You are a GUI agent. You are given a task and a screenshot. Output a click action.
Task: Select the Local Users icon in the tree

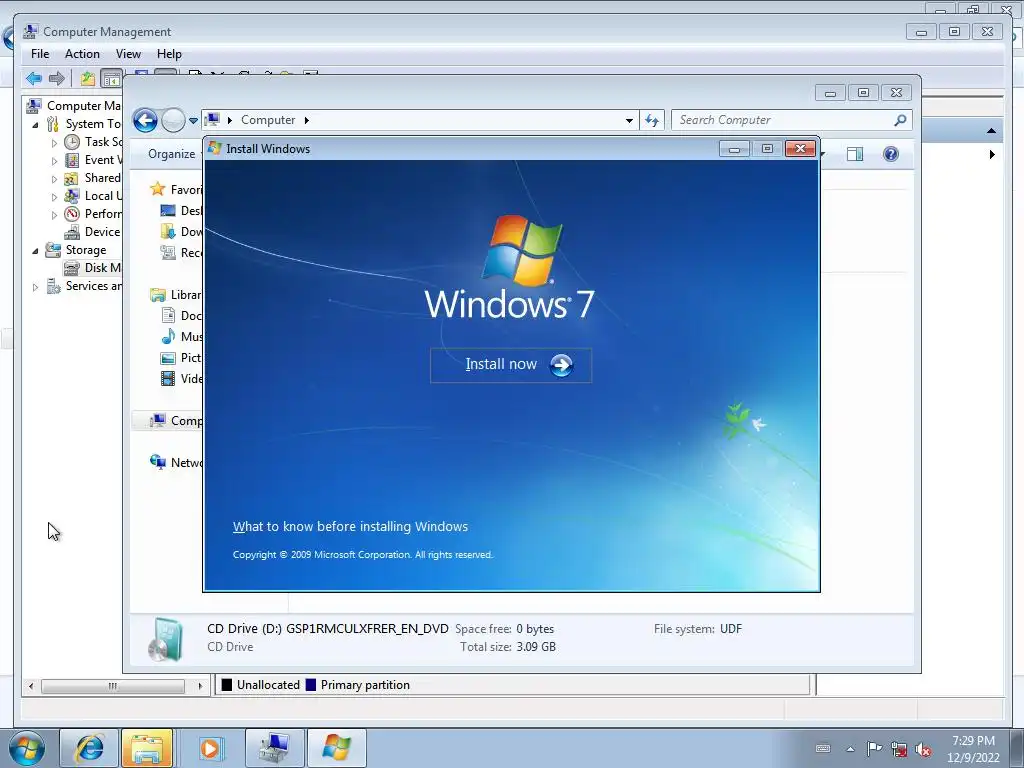point(72,196)
